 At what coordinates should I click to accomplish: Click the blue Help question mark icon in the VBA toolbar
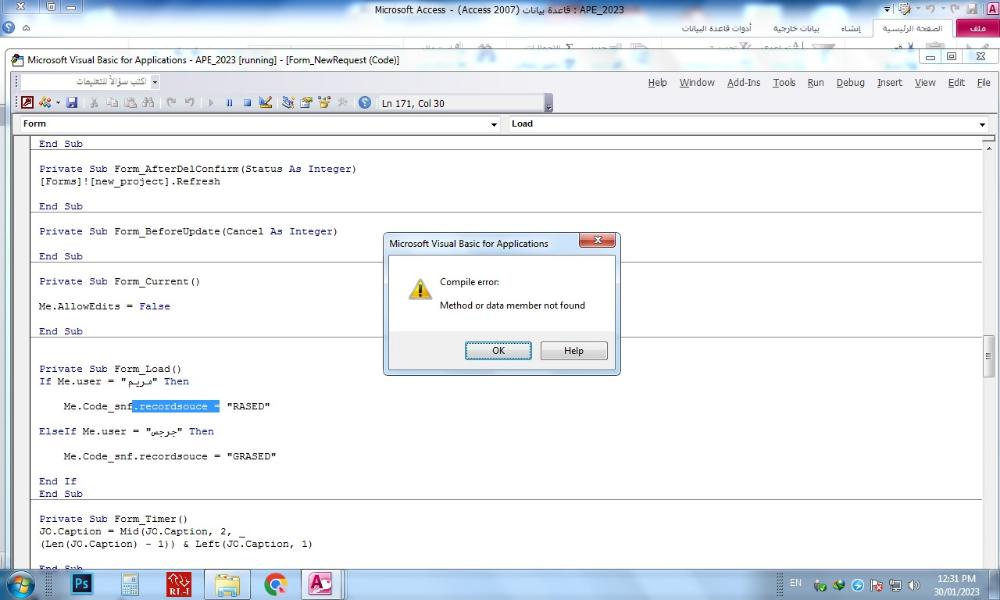[364, 103]
